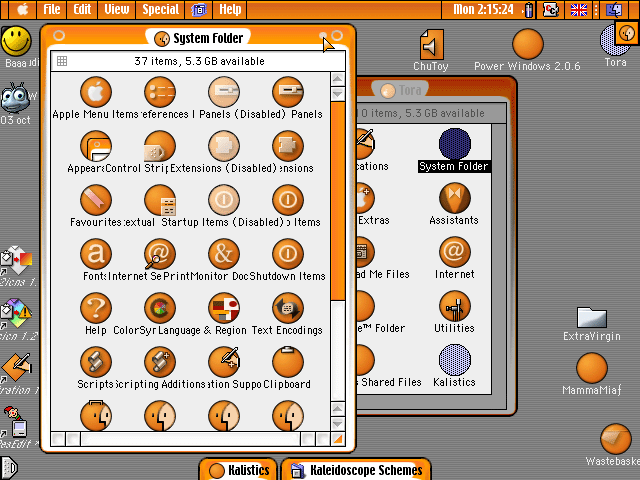Viewport: 640px width, 480px height.
Task: Select System Folder in Tora window
Action: click(x=454, y=144)
